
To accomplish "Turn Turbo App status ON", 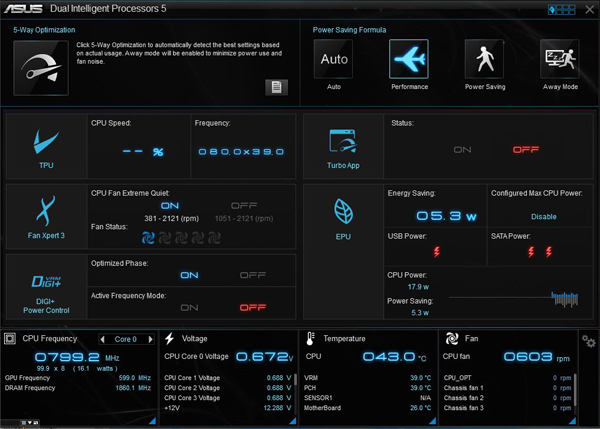I will click(462, 150).
